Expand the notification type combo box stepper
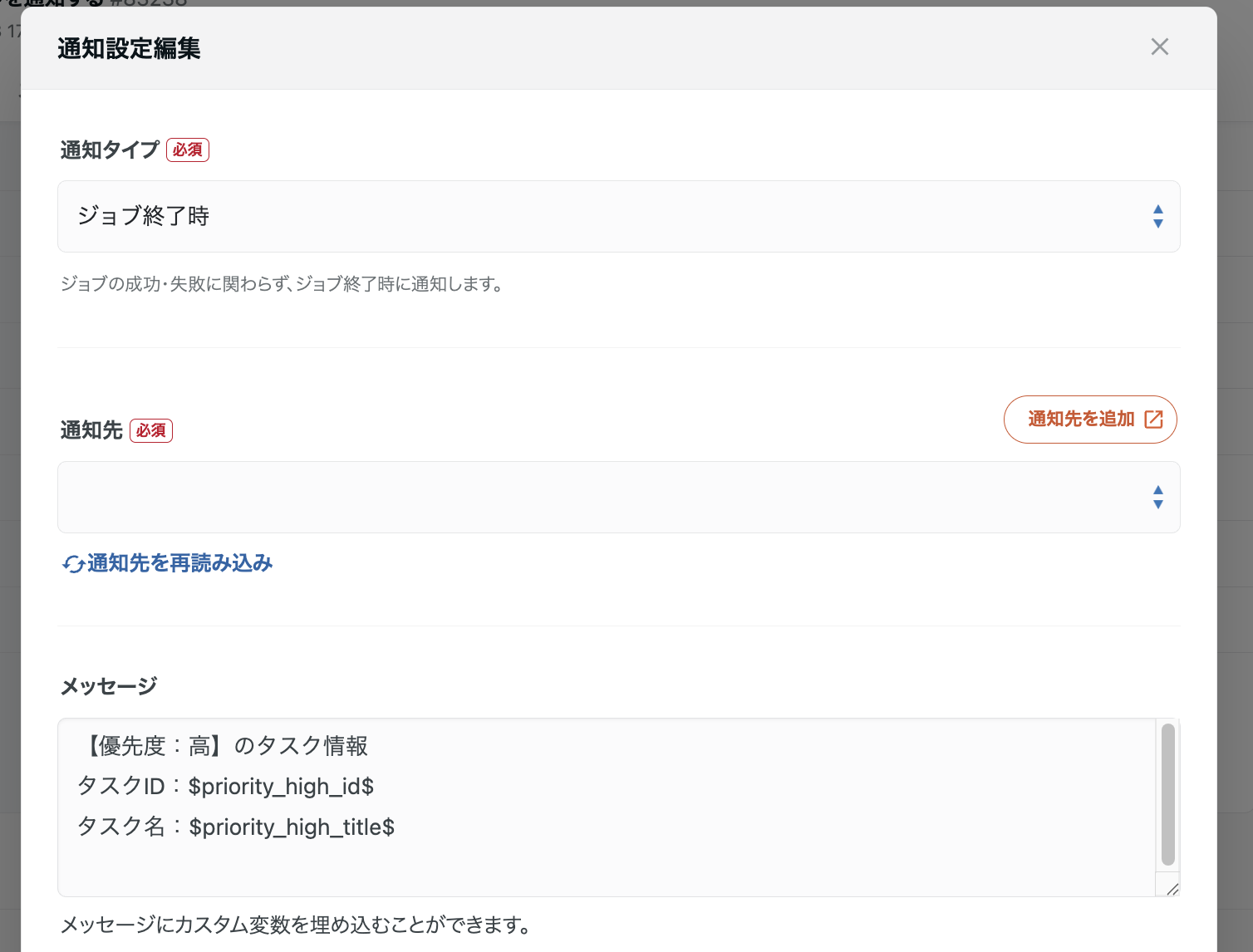 pyautogui.click(x=1158, y=216)
